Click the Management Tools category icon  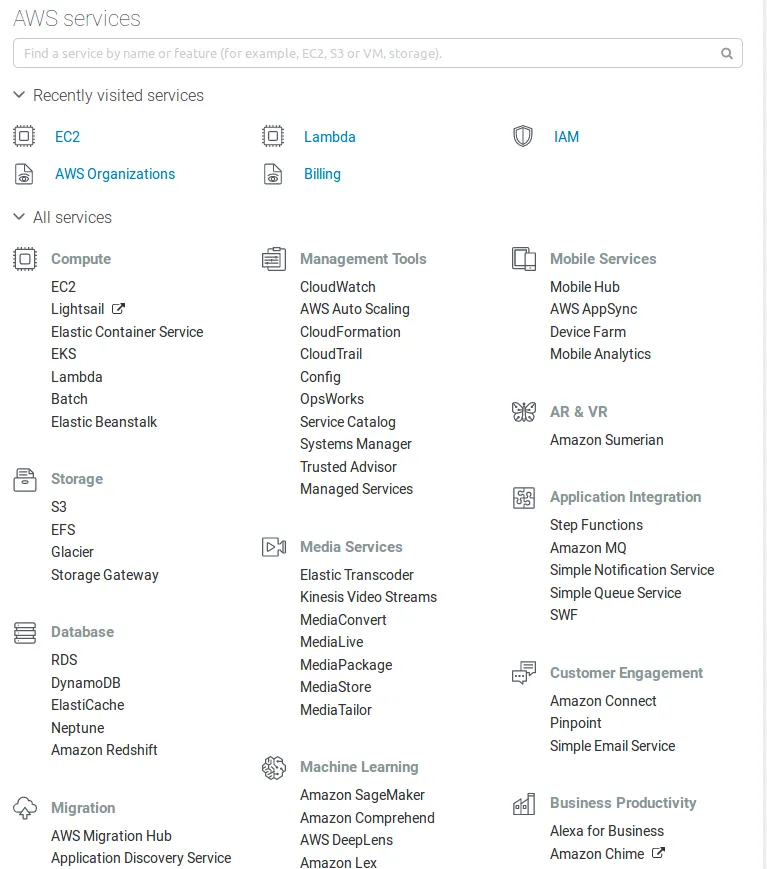tap(274, 259)
